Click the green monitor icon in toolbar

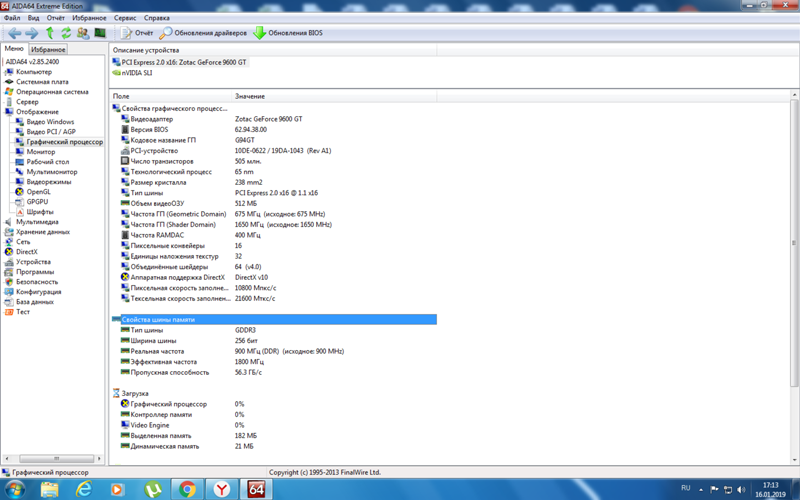click(100, 33)
